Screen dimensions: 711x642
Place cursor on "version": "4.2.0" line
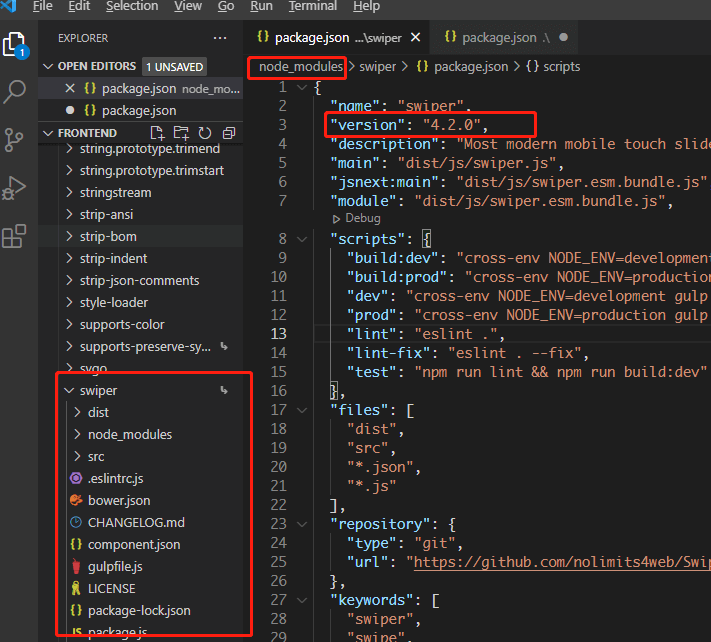(409, 125)
